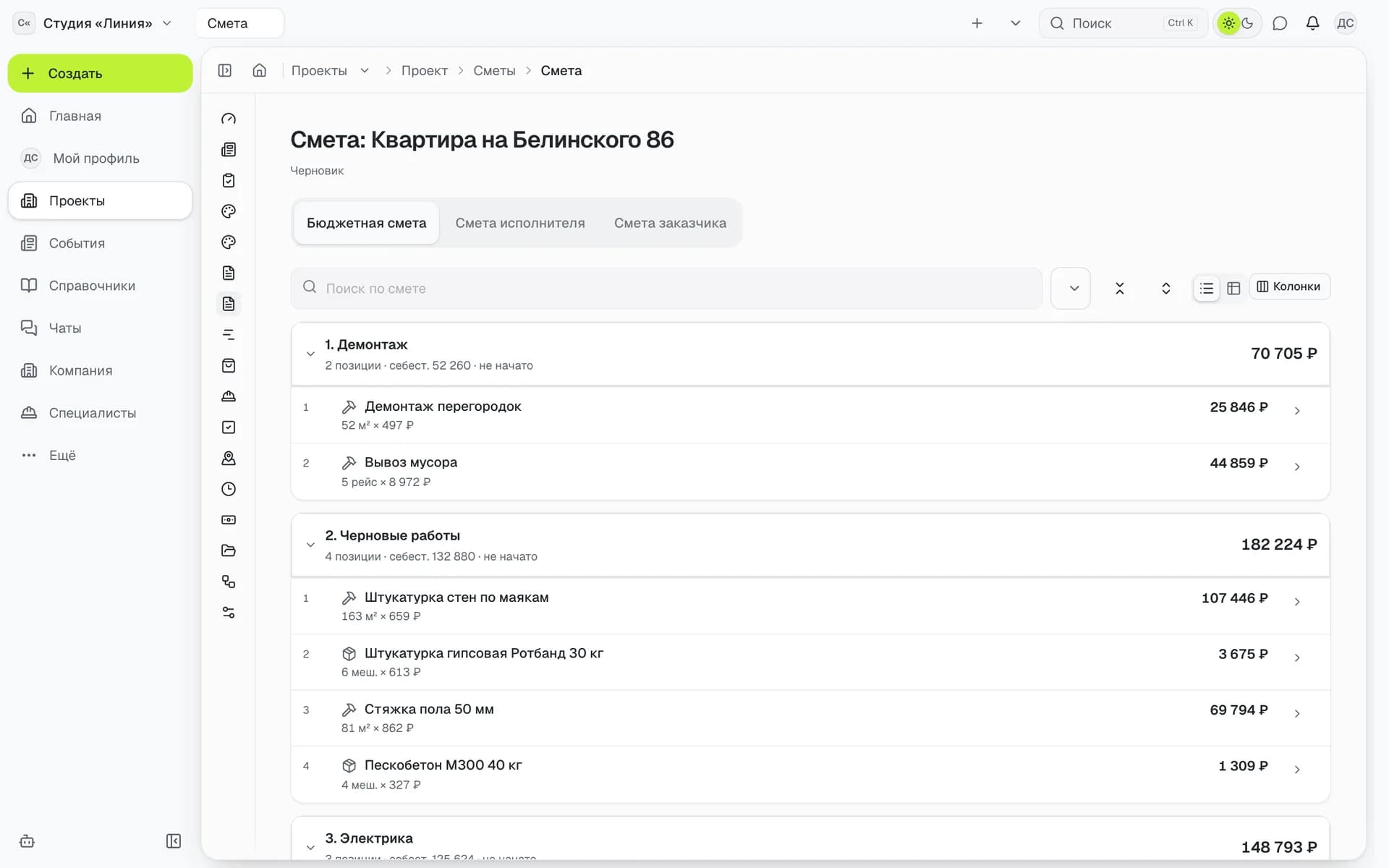Go to the home icon in the breadcrumbs
The height and width of the screenshot is (868, 1389).
pos(260,70)
